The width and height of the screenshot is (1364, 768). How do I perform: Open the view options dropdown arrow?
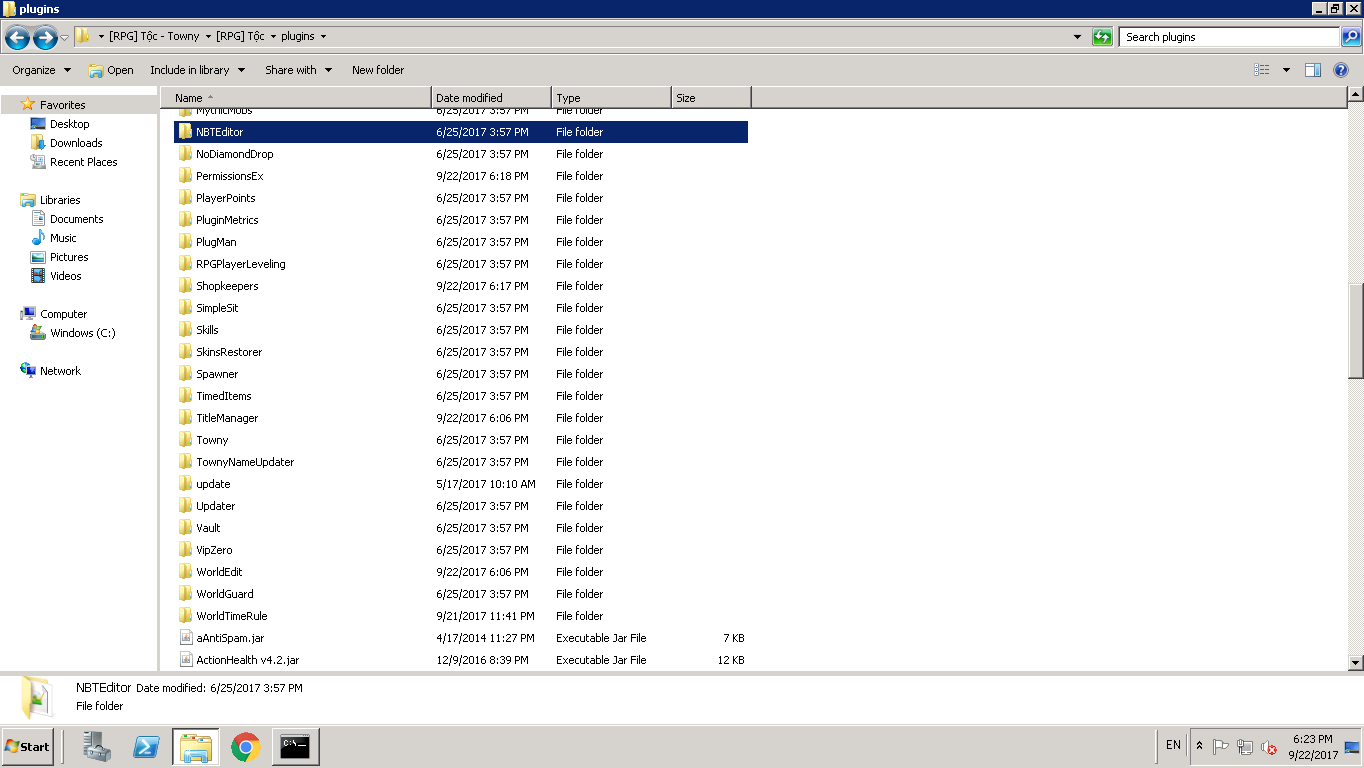point(1286,70)
